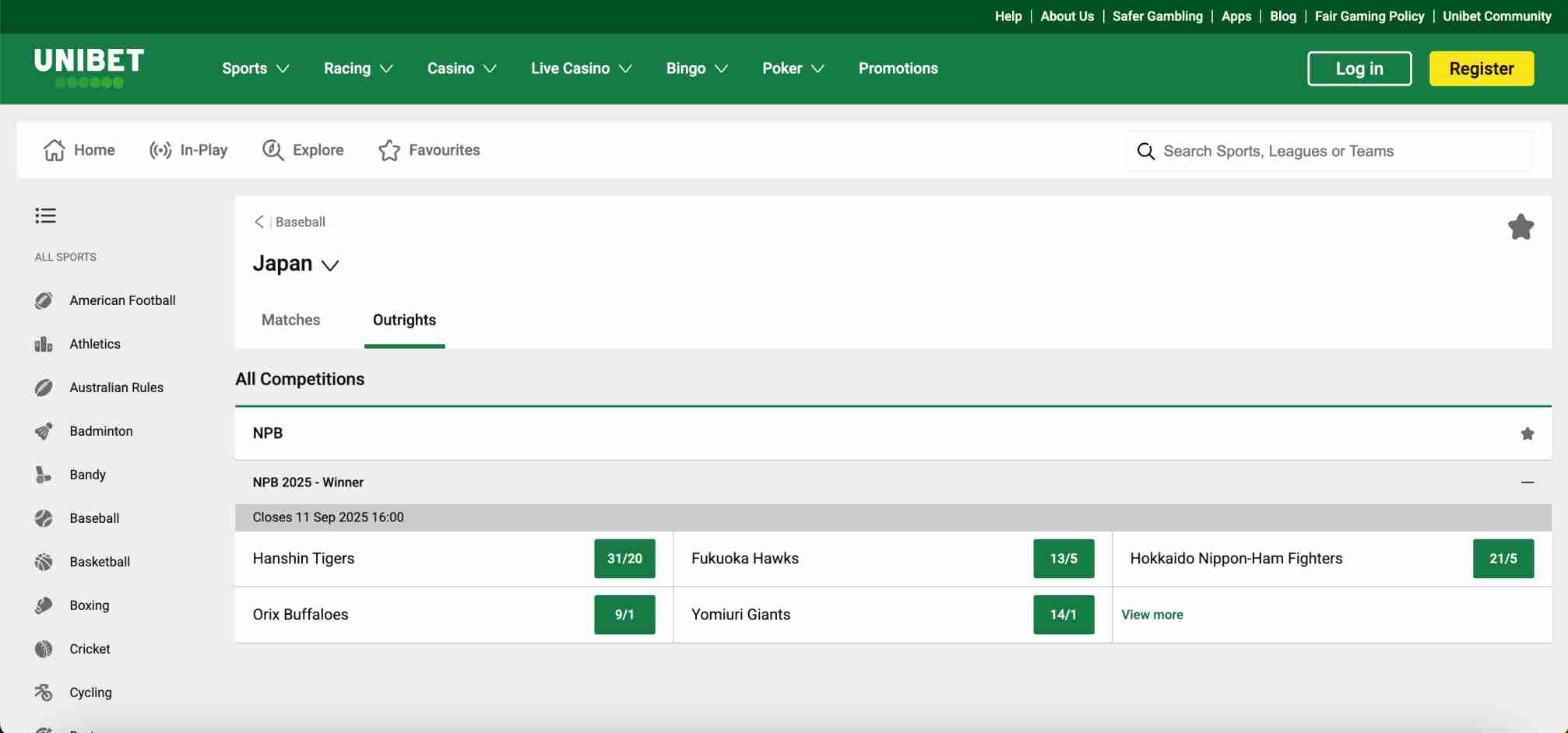This screenshot has height=733, width=1568.
Task: Click the search magnifier icon
Action: point(1145,151)
